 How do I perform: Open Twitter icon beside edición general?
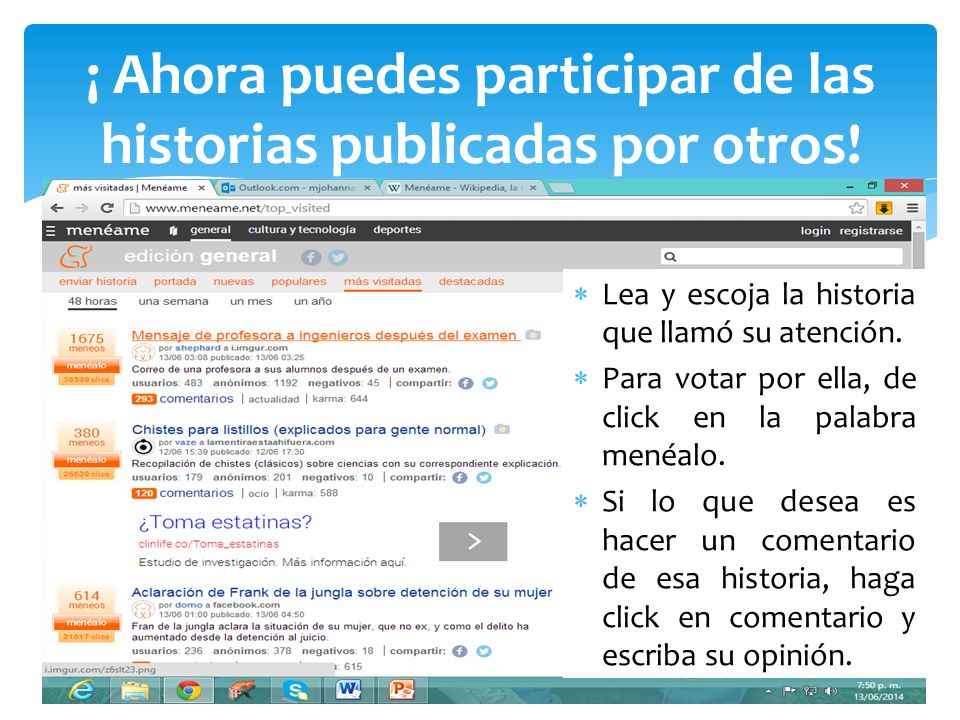point(338,257)
